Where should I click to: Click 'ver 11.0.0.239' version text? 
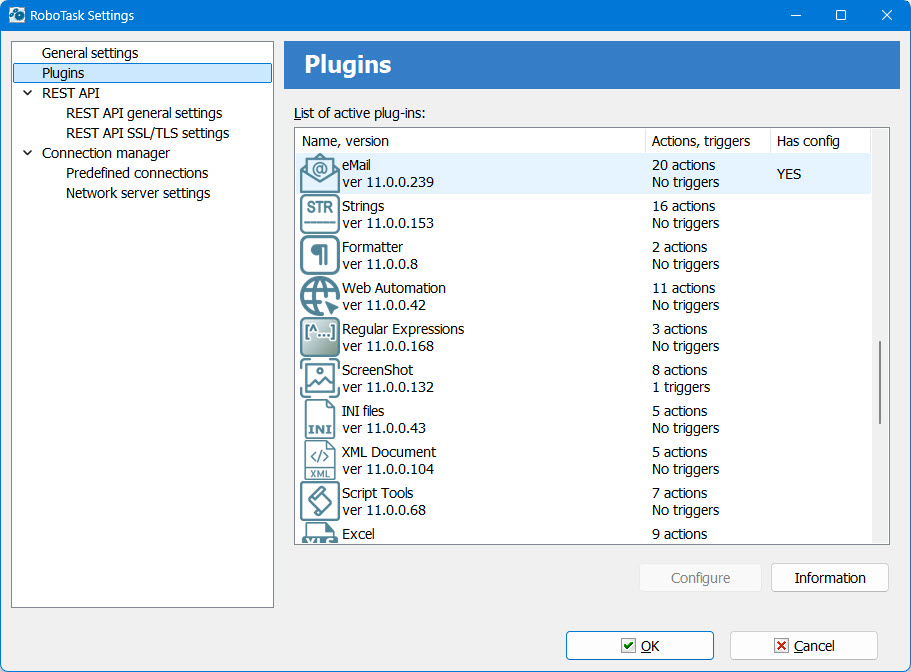[388, 182]
